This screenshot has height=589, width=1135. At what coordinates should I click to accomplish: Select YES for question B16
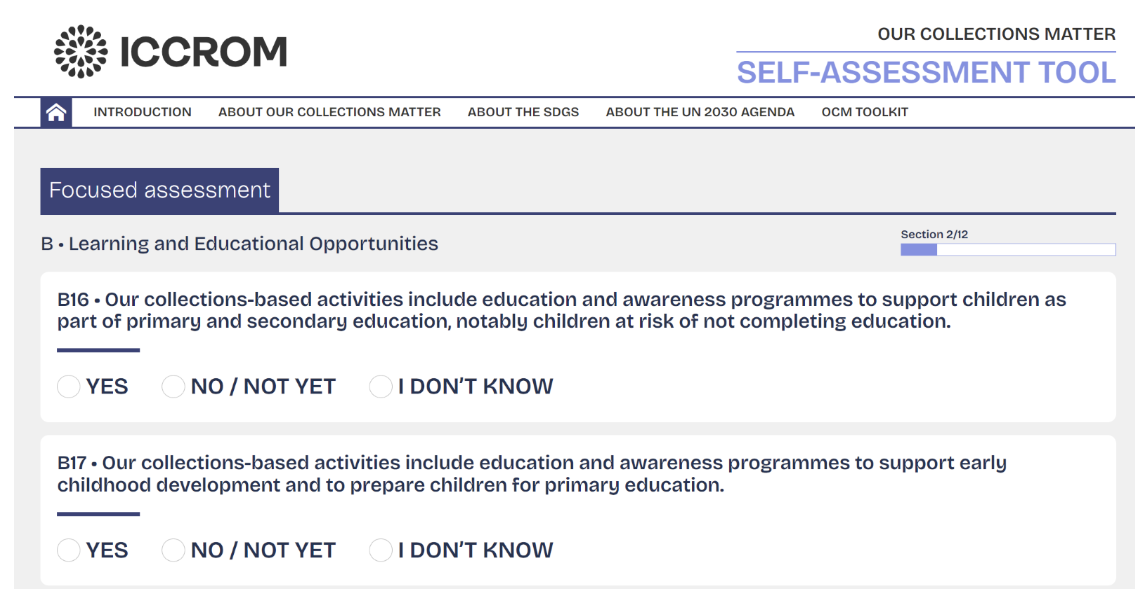(68, 386)
